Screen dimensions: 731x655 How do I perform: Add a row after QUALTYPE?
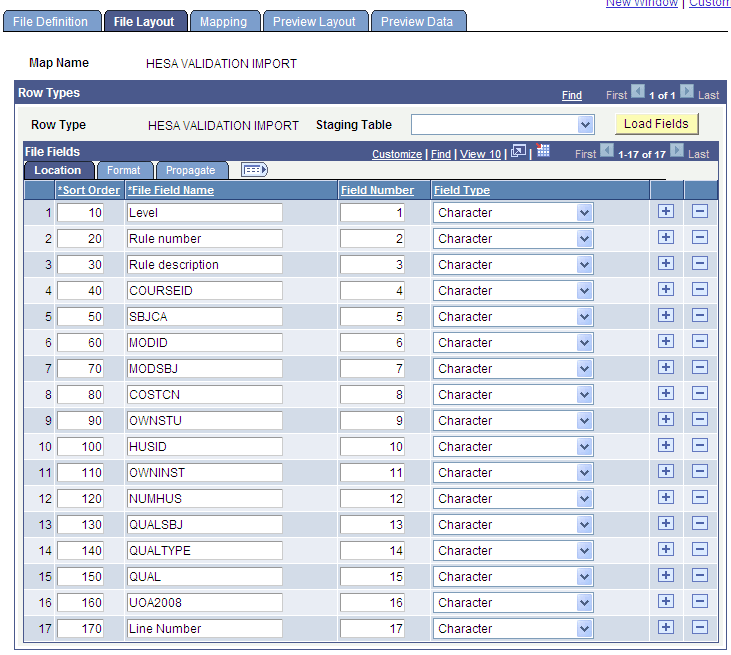tap(666, 550)
